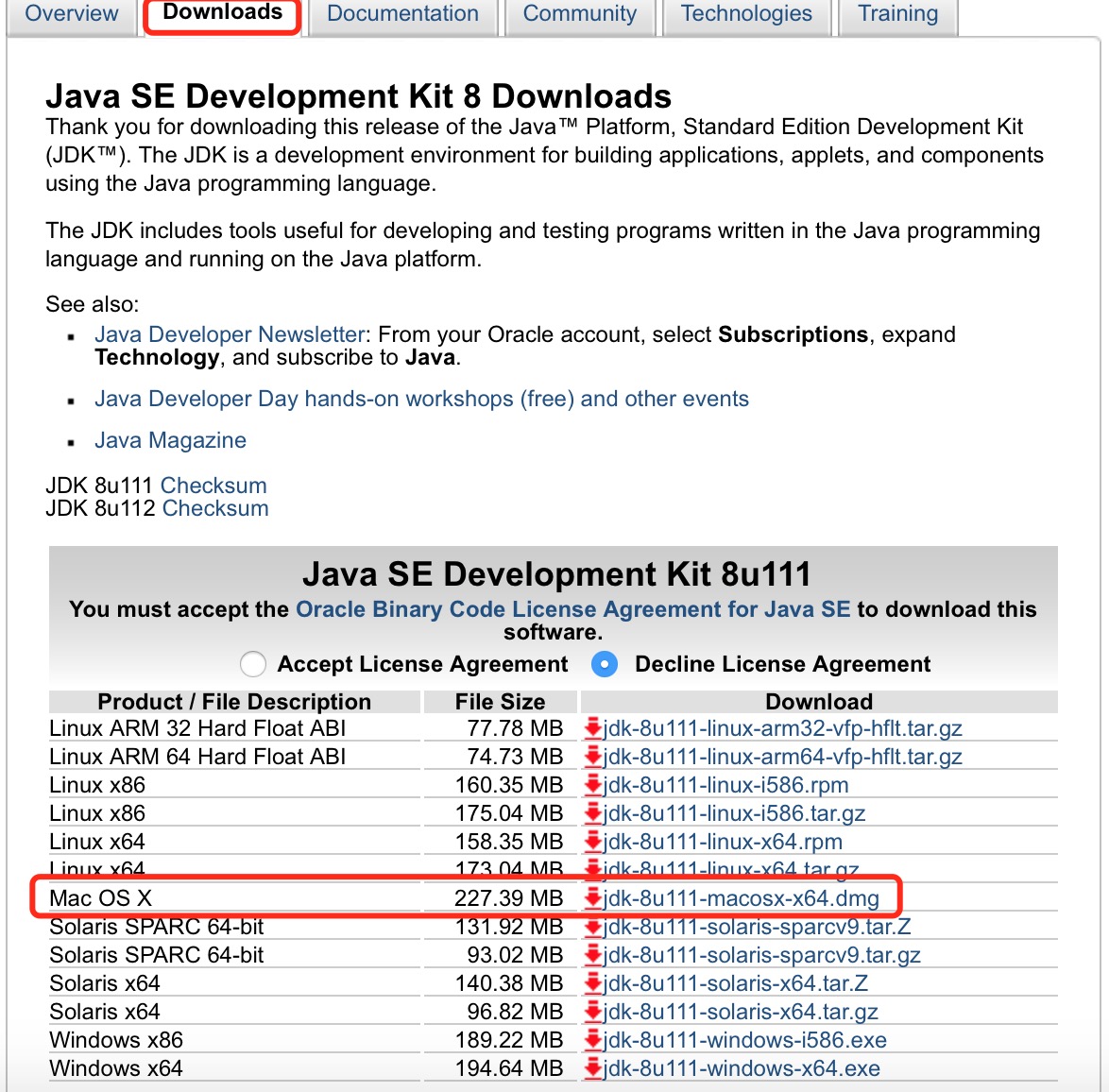Click Java SE Development Kit 8u111 heading

point(556,573)
